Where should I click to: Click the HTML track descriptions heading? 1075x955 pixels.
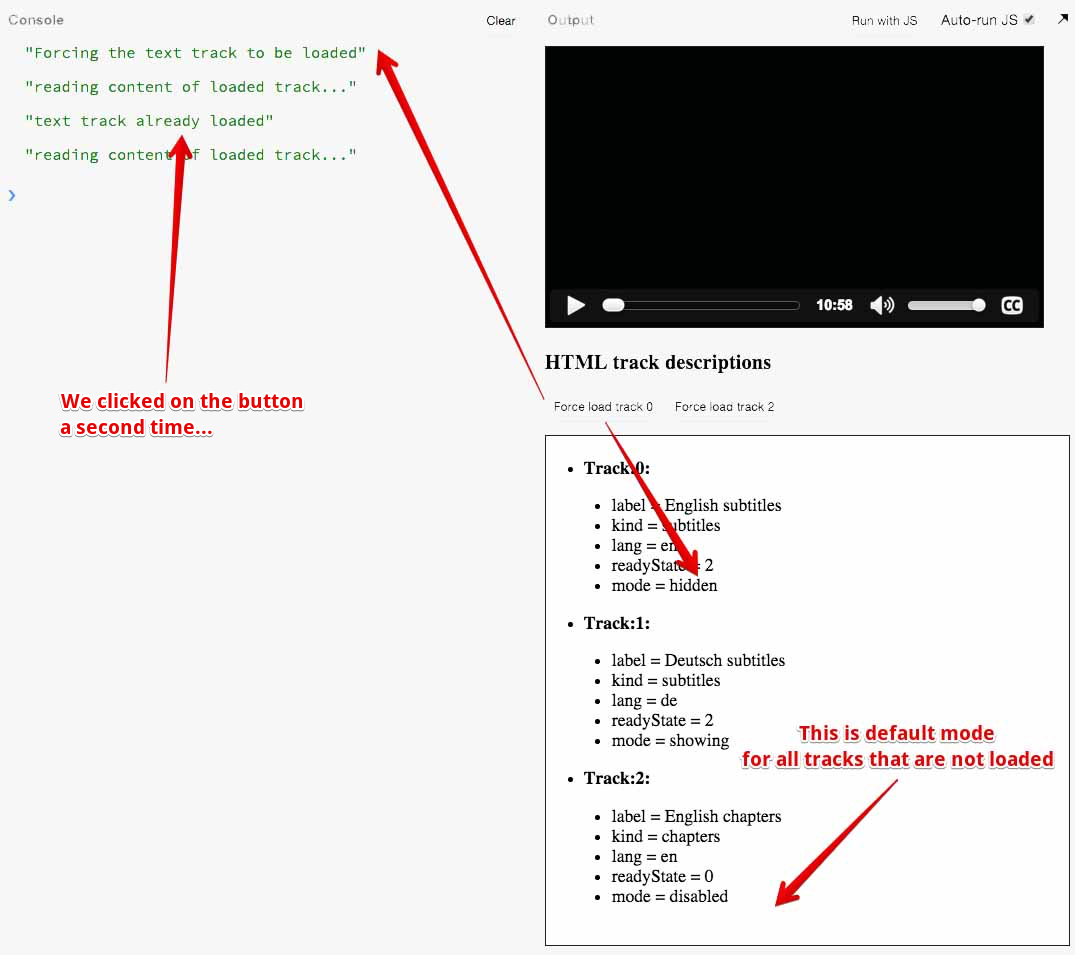pos(657,362)
